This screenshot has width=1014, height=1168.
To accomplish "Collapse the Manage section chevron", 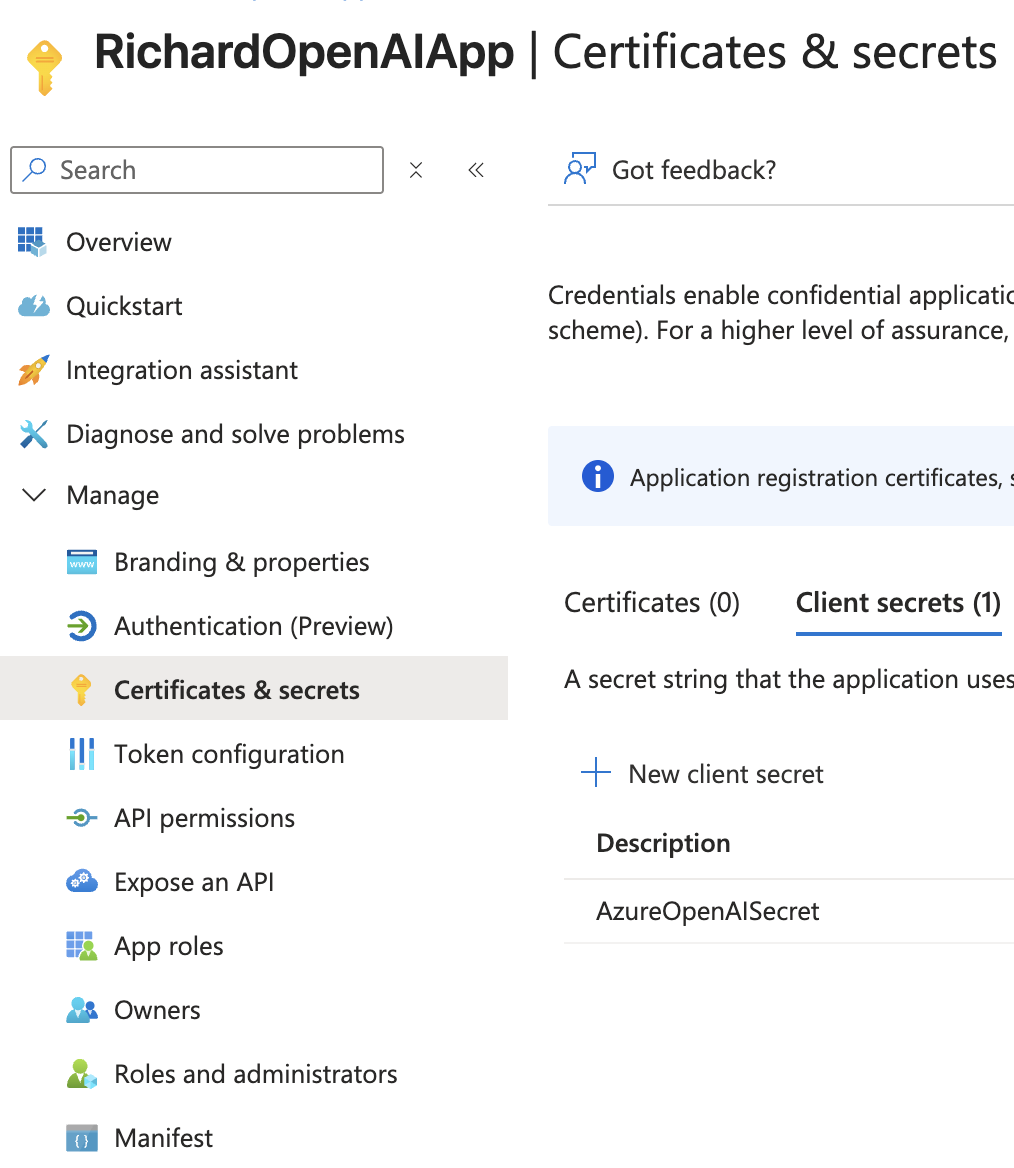I will (x=34, y=495).
